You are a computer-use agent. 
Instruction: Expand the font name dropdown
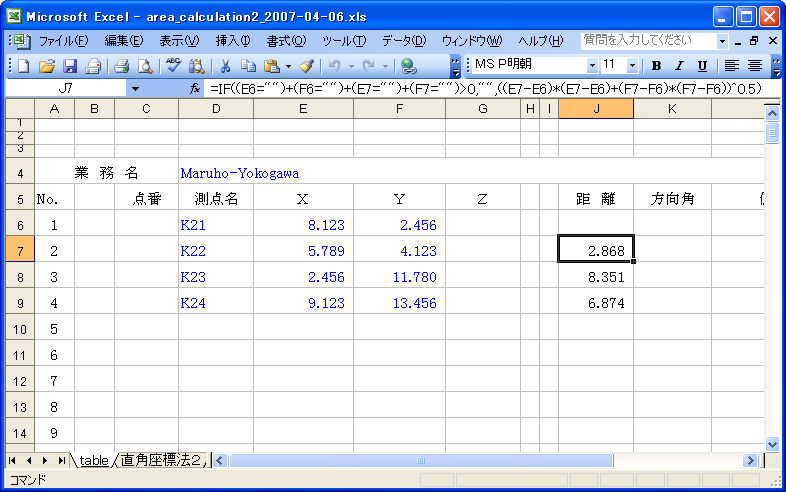592,65
